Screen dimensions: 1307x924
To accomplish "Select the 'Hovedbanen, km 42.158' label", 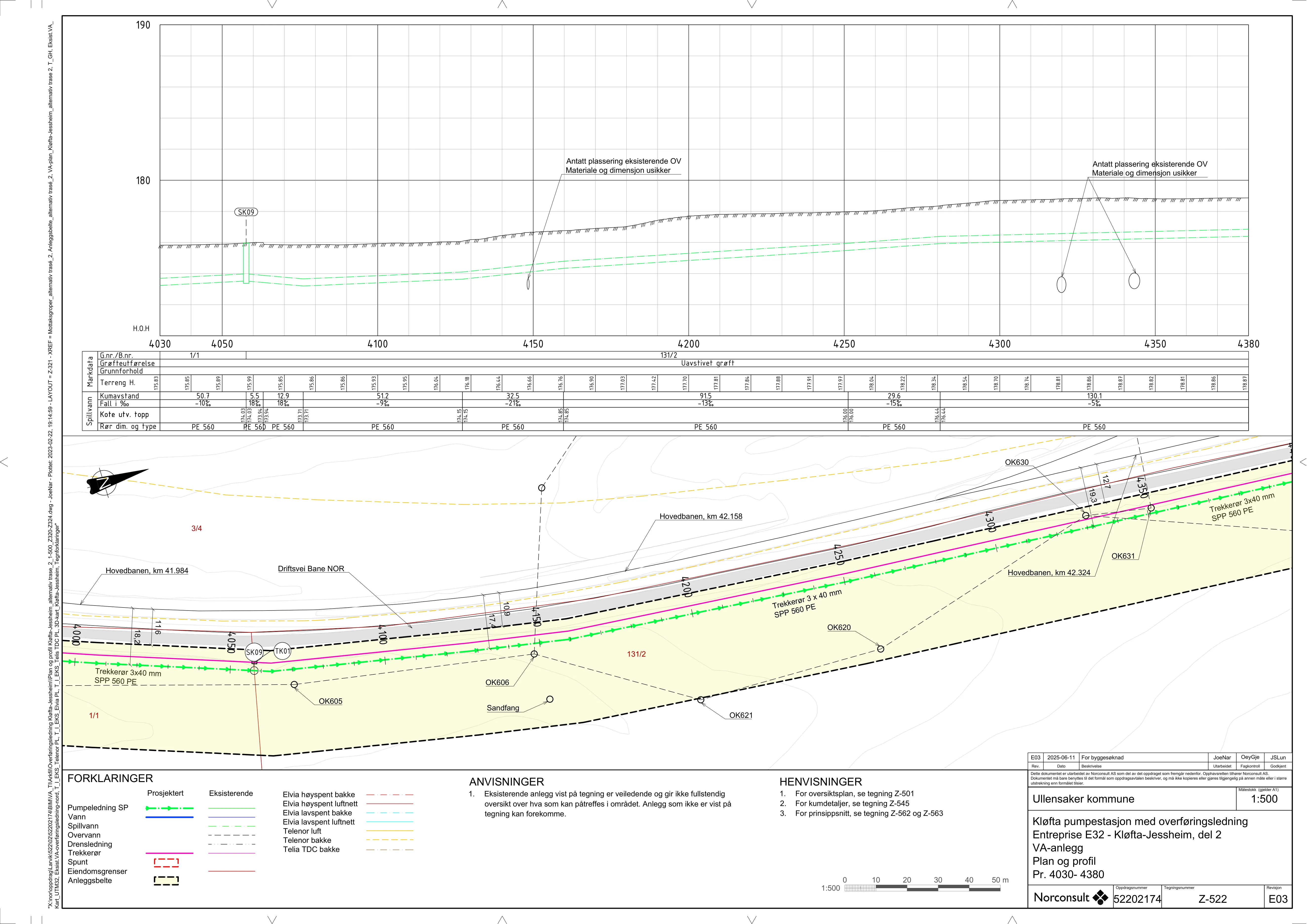I will coord(701,516).
